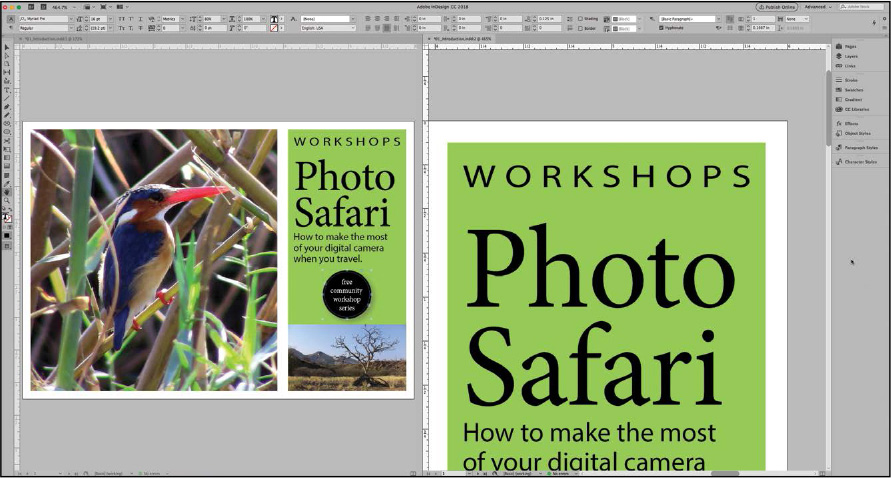Click the Go to Bridge button
Viewport: 891px width, 478px height.
(x=31, y=7)
